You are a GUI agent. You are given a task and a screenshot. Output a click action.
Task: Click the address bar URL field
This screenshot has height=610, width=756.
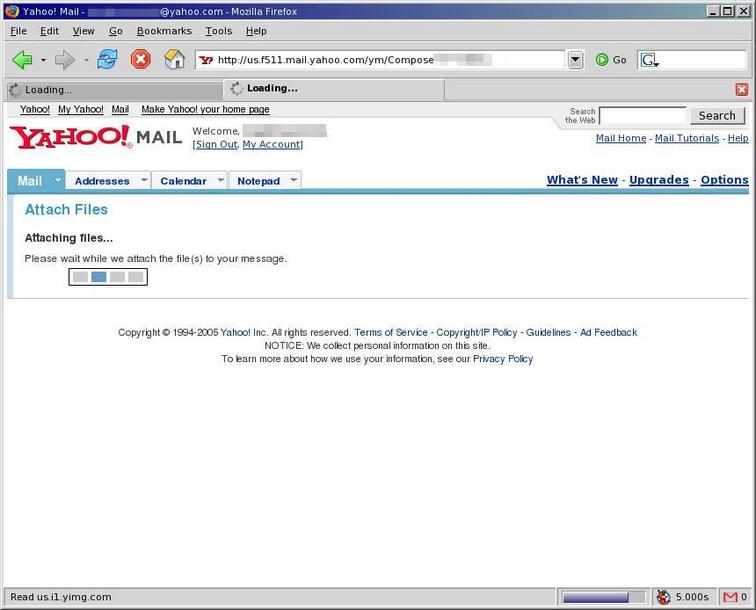[379, 60]
